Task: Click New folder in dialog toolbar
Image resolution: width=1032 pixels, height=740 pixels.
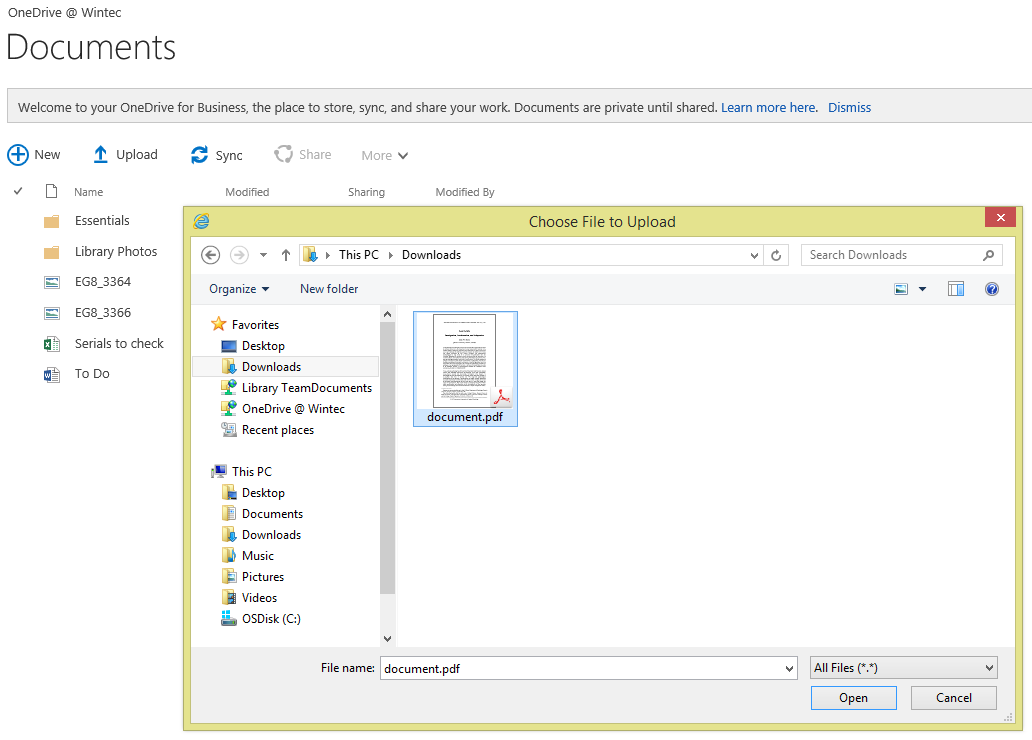Action: click(x=329, y=288)
